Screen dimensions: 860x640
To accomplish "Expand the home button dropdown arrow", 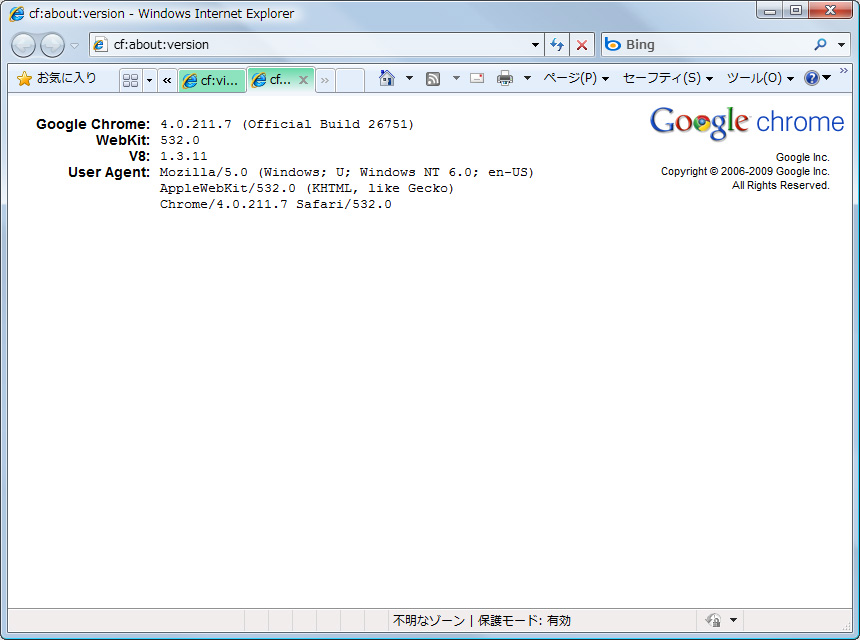I will click(410, 77).
